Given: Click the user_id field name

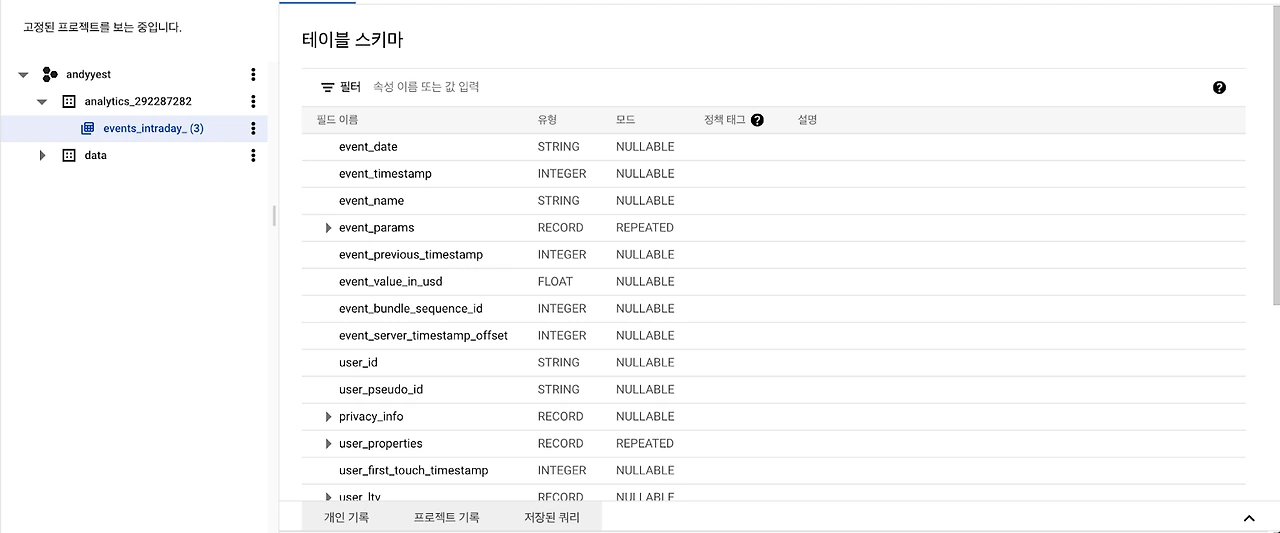Looking at the screenshot, I should tap(358, 363).
